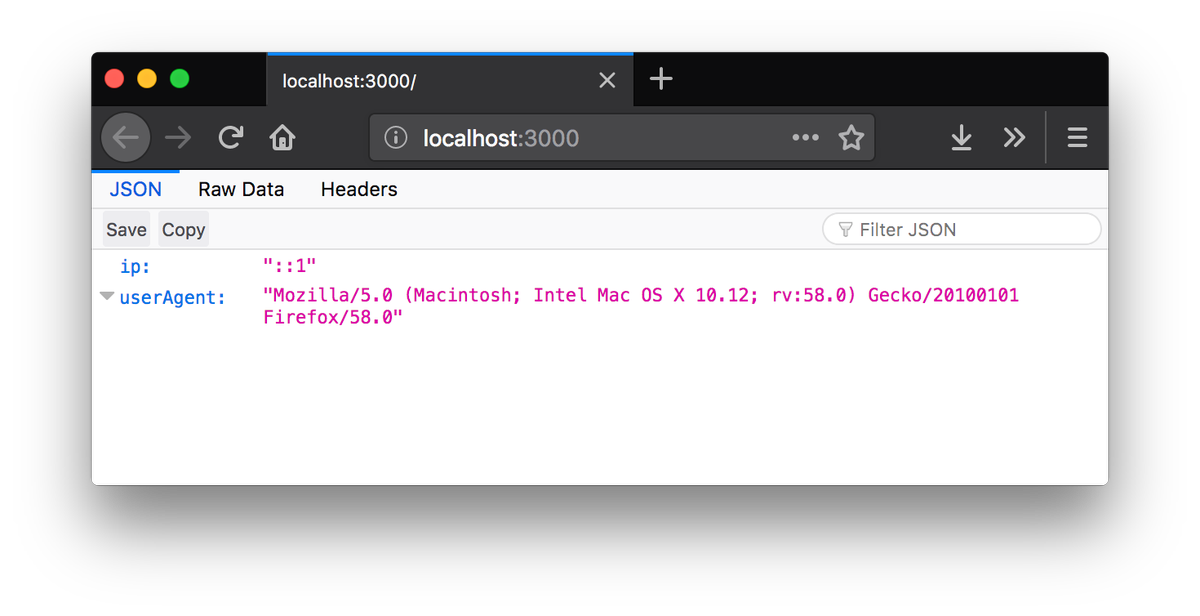Switch to the Raw Data tab
The image size is (1200, 616).
click(x=241, y=189)
